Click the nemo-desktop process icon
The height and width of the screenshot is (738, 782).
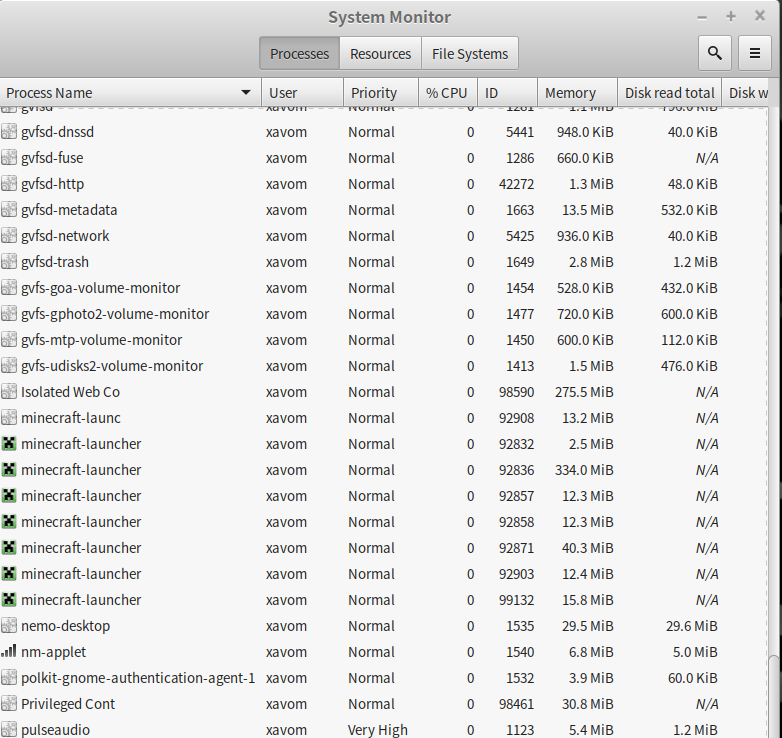[x=9, y=626]
